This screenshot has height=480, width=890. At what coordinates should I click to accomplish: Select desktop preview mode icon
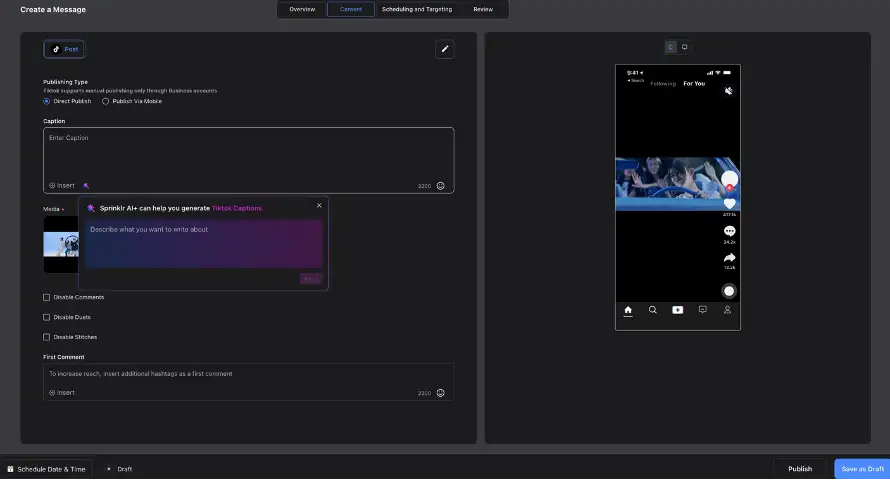(685, 47)
